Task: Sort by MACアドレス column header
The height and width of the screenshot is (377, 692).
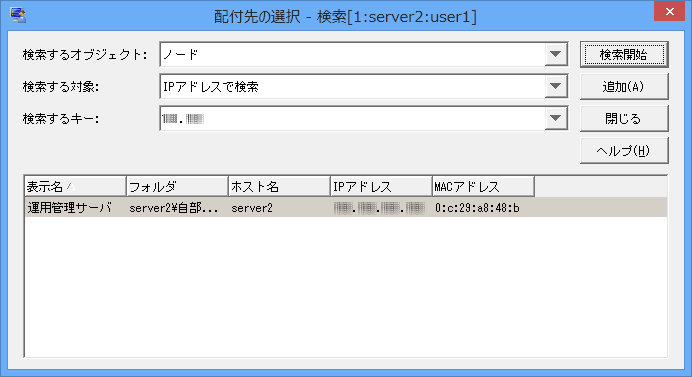Action: point(483,187)
